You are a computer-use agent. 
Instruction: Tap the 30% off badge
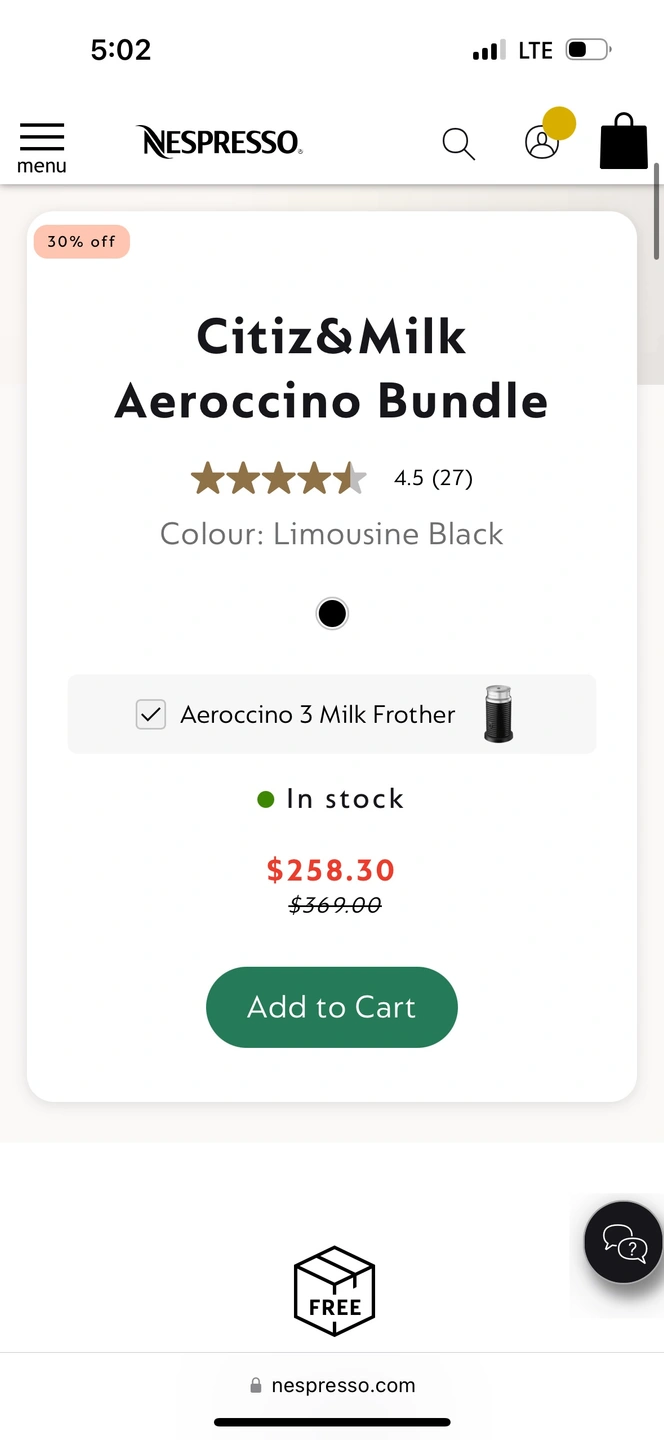click(81, 241)
